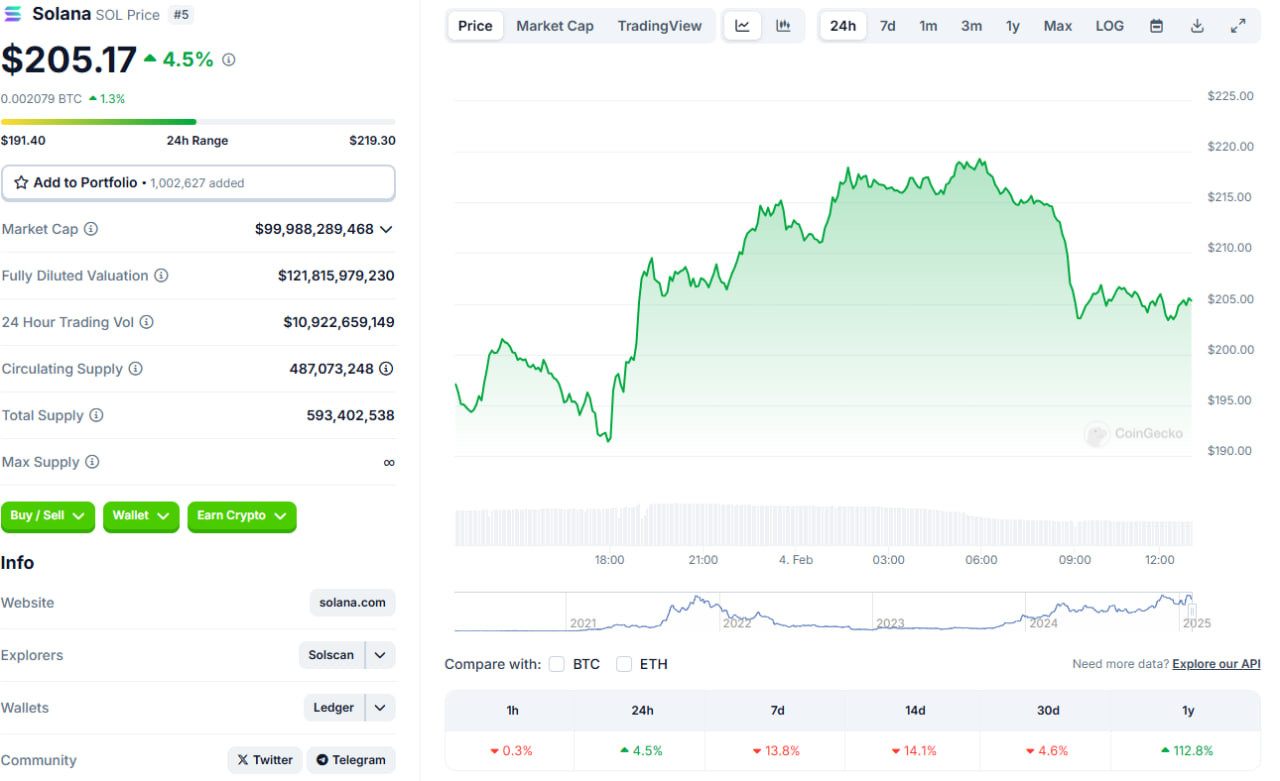Download the chart data
The height and width of the screenshot is (781, 1280).
point(1197,26)
